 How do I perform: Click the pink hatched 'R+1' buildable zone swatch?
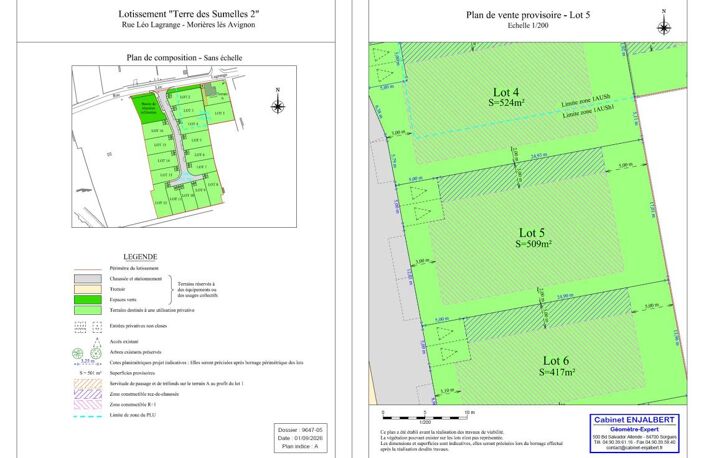click(x=88, y=404)
